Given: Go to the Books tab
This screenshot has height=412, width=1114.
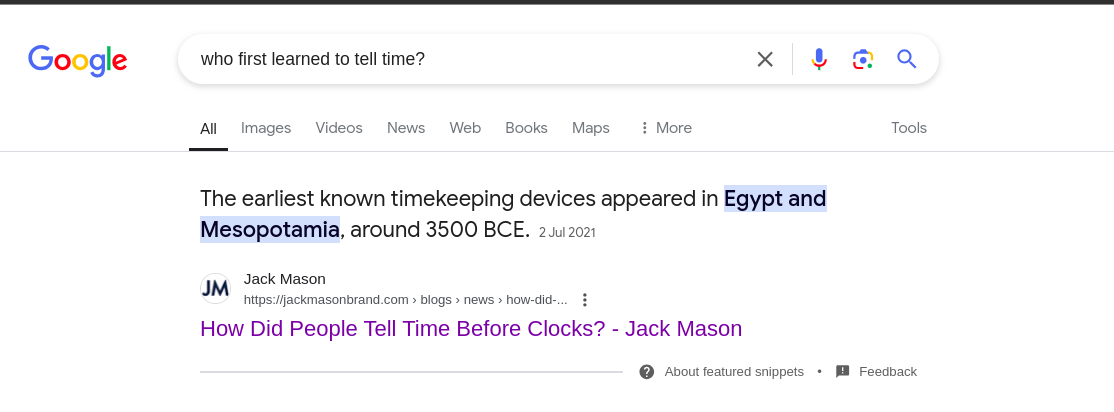Looking at the screenshot, I should point(526,128).
